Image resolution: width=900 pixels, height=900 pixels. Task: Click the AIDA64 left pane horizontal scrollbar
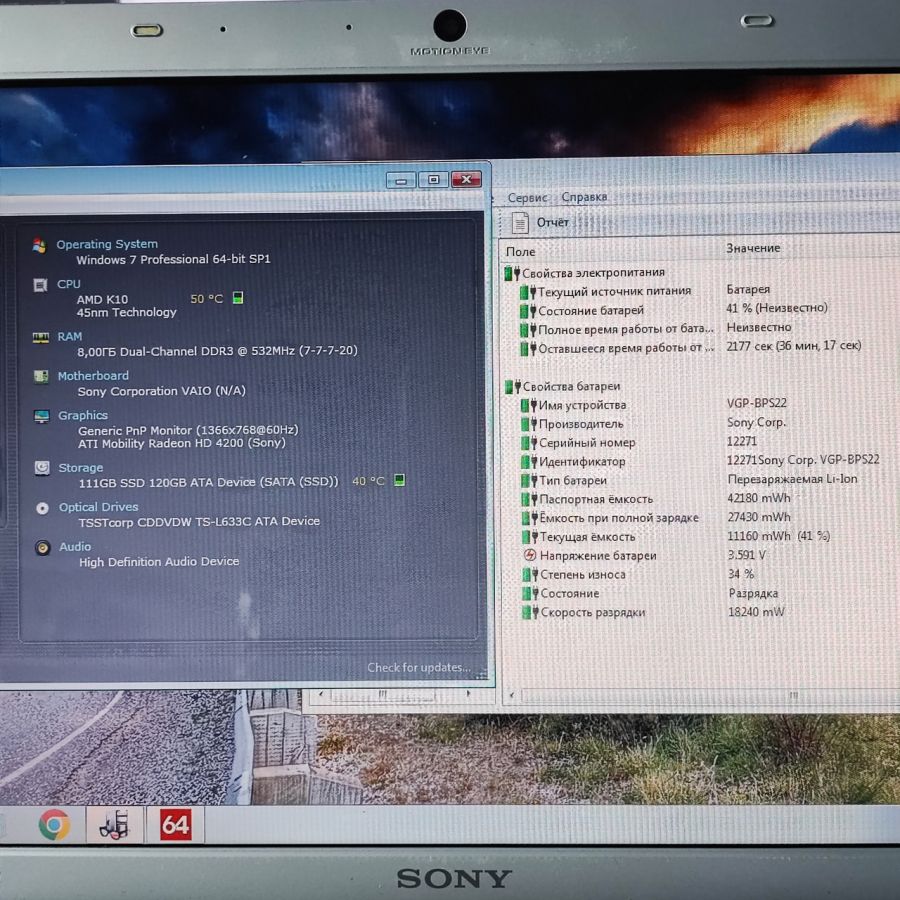tap(396, 695)
